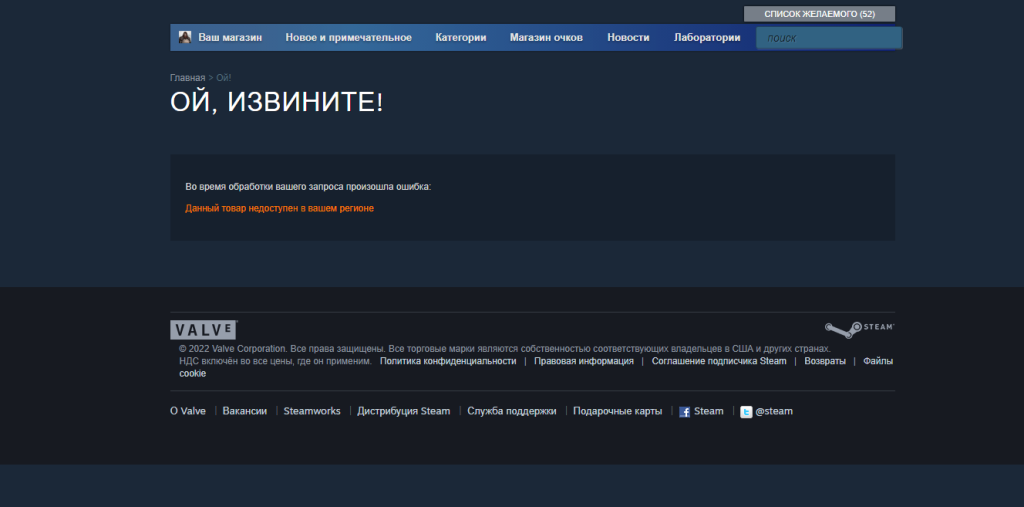Open the Вакансии footer link
This screenshot has height=507, width=1024.
click(x=245, y=411)
